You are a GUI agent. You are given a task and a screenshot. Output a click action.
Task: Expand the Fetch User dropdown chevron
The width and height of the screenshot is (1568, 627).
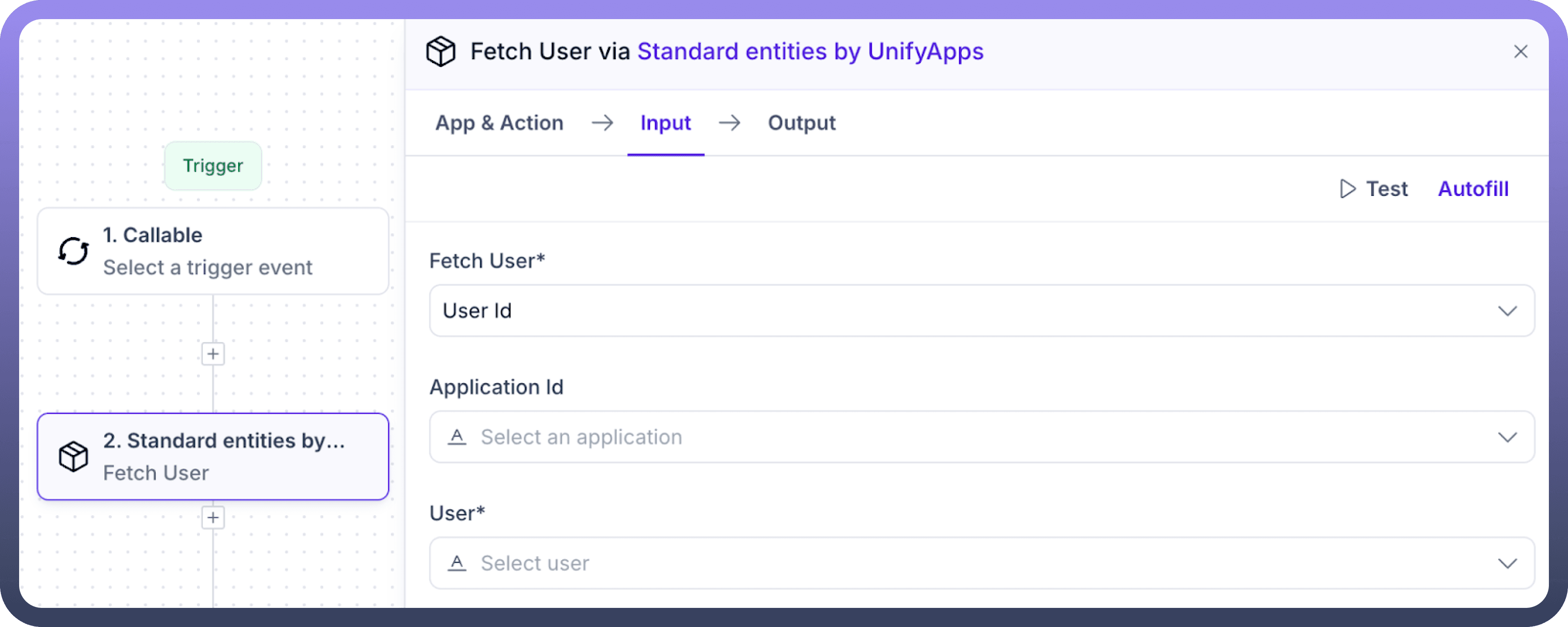pos(1507,311)
